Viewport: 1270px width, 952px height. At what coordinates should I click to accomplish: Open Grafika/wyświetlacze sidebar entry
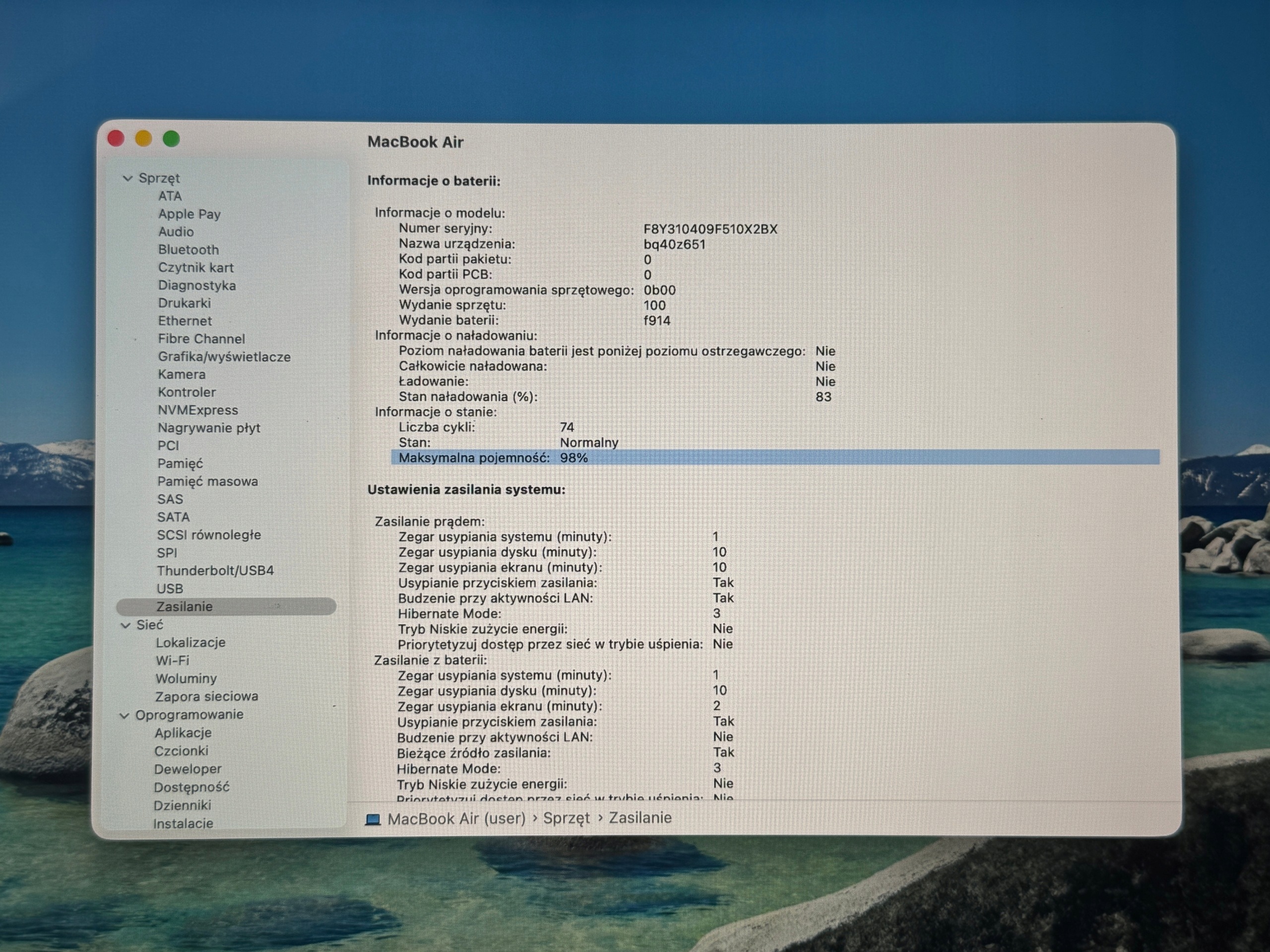(224, 357)
